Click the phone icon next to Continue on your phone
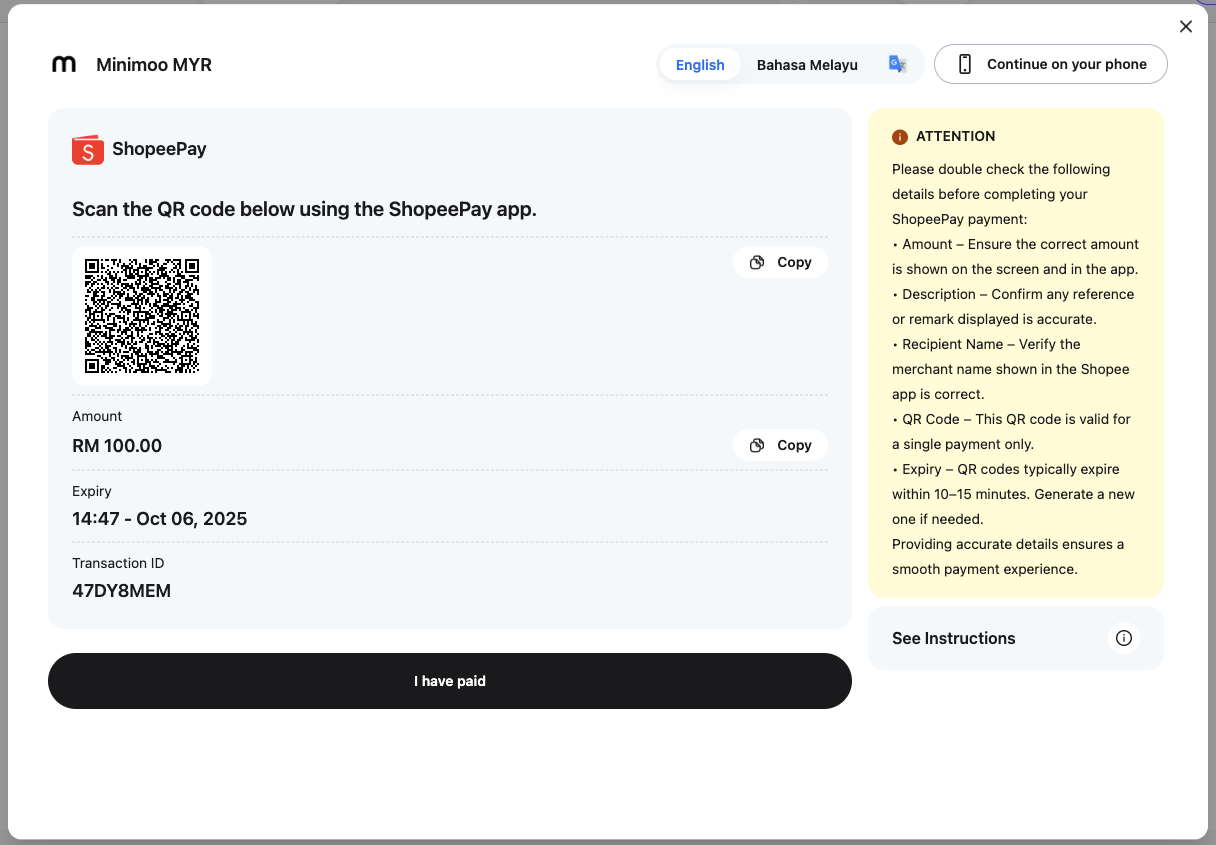 965,63
